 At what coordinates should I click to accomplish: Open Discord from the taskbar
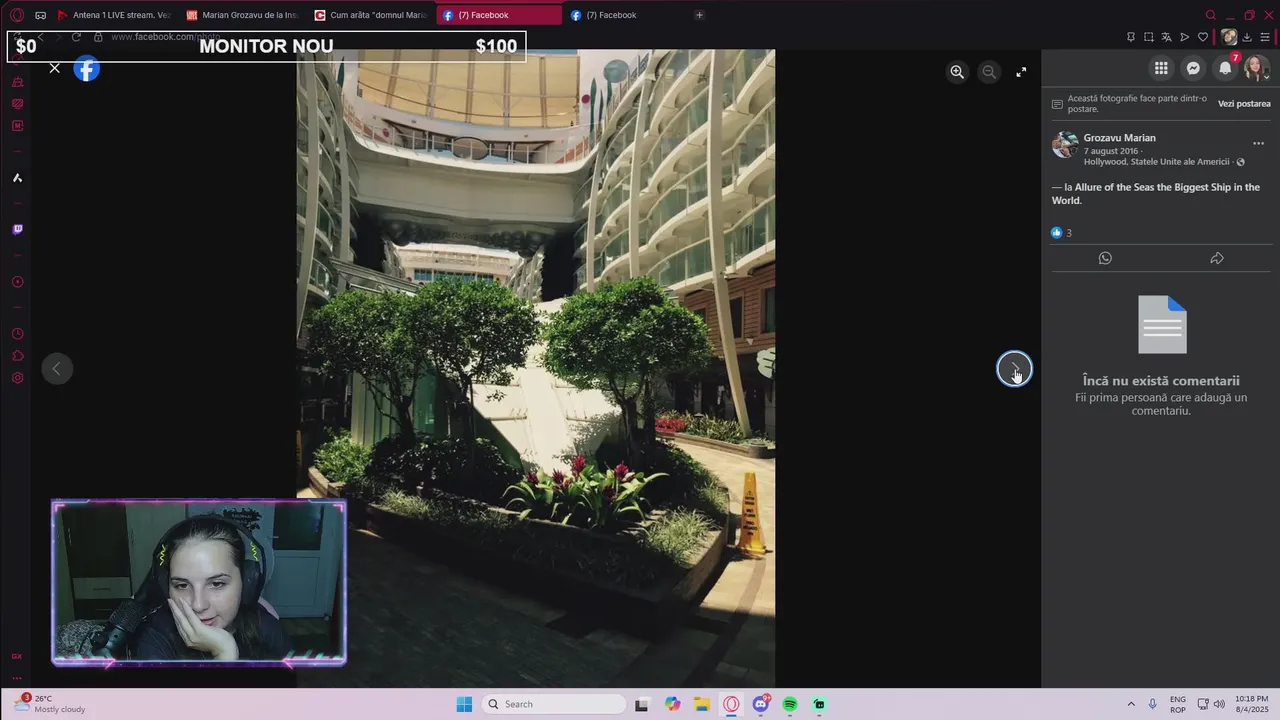[x=761, y=704]
